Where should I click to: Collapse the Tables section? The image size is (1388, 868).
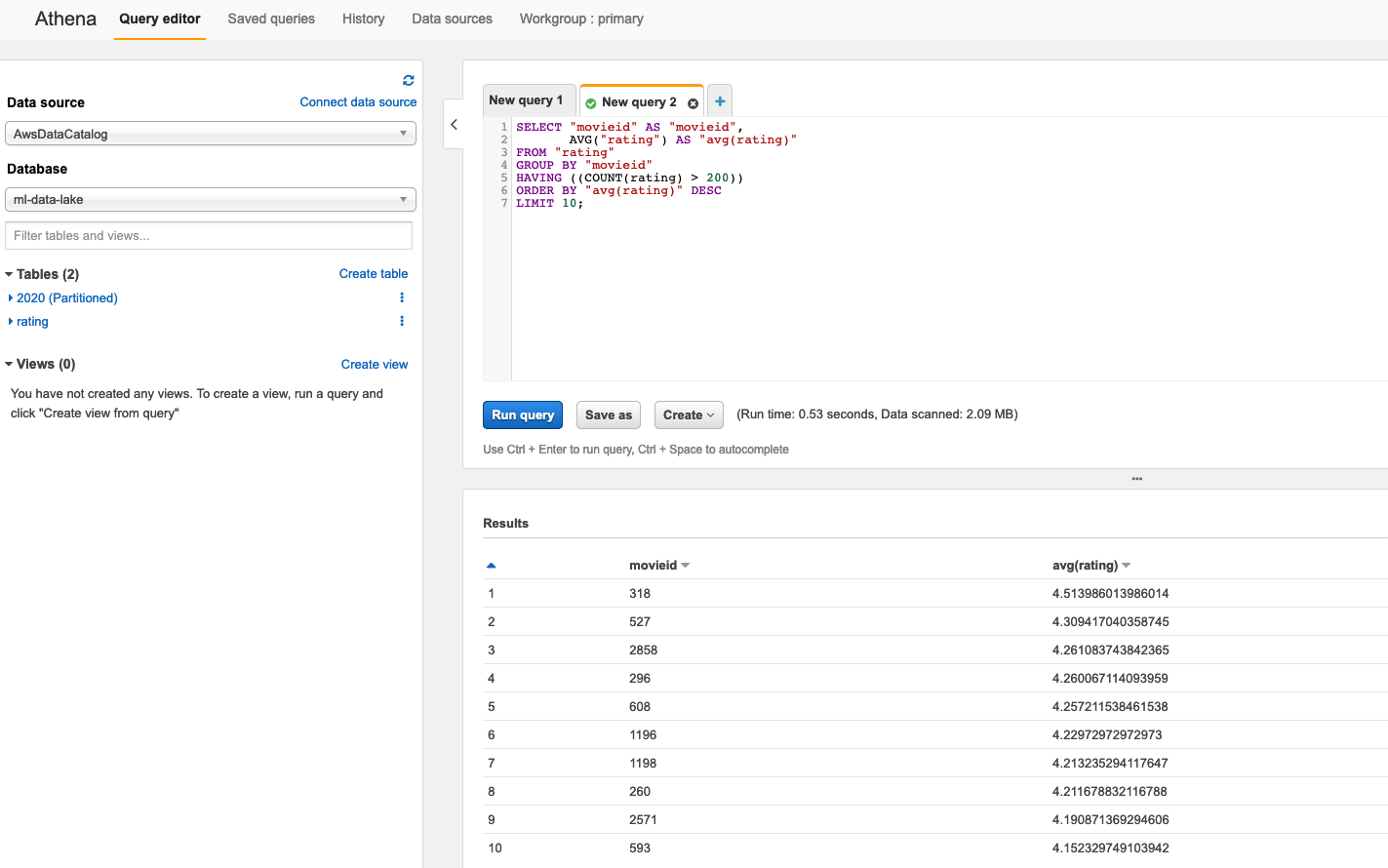pos(10,275)
